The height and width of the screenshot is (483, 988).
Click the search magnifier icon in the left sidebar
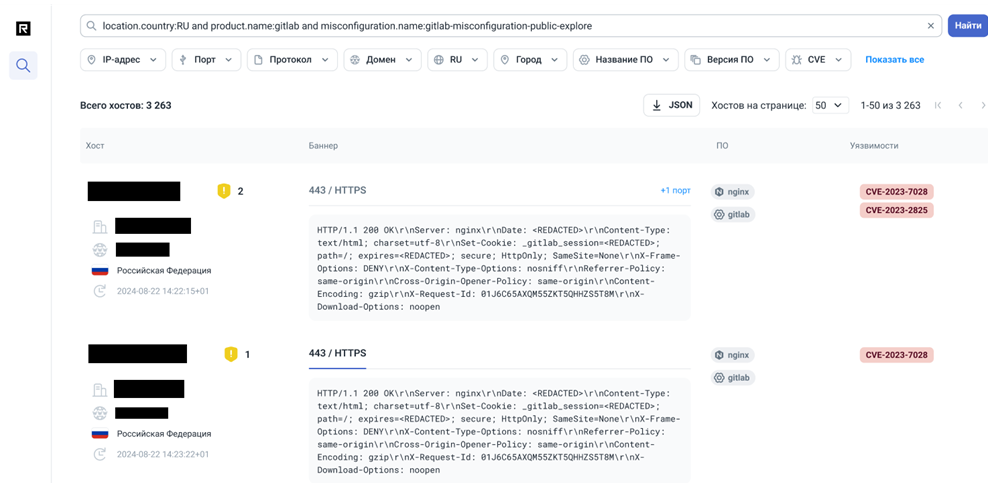[23, 66]
